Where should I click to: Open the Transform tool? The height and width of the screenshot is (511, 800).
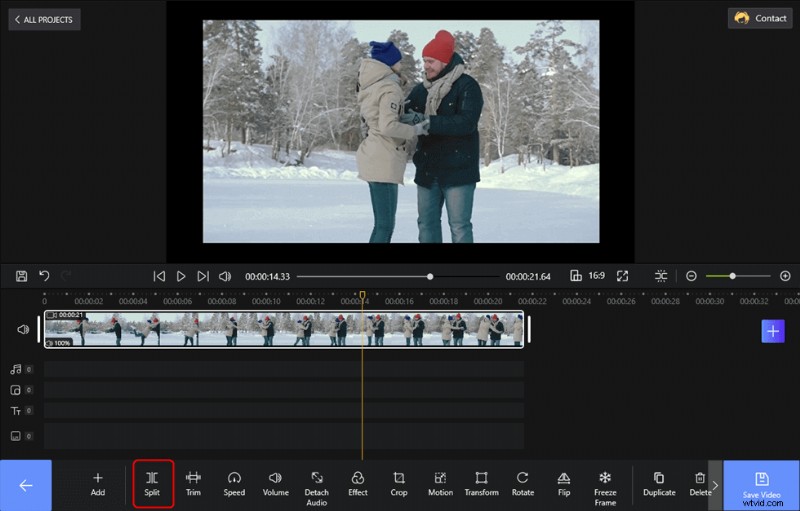(x=482, y=484)
